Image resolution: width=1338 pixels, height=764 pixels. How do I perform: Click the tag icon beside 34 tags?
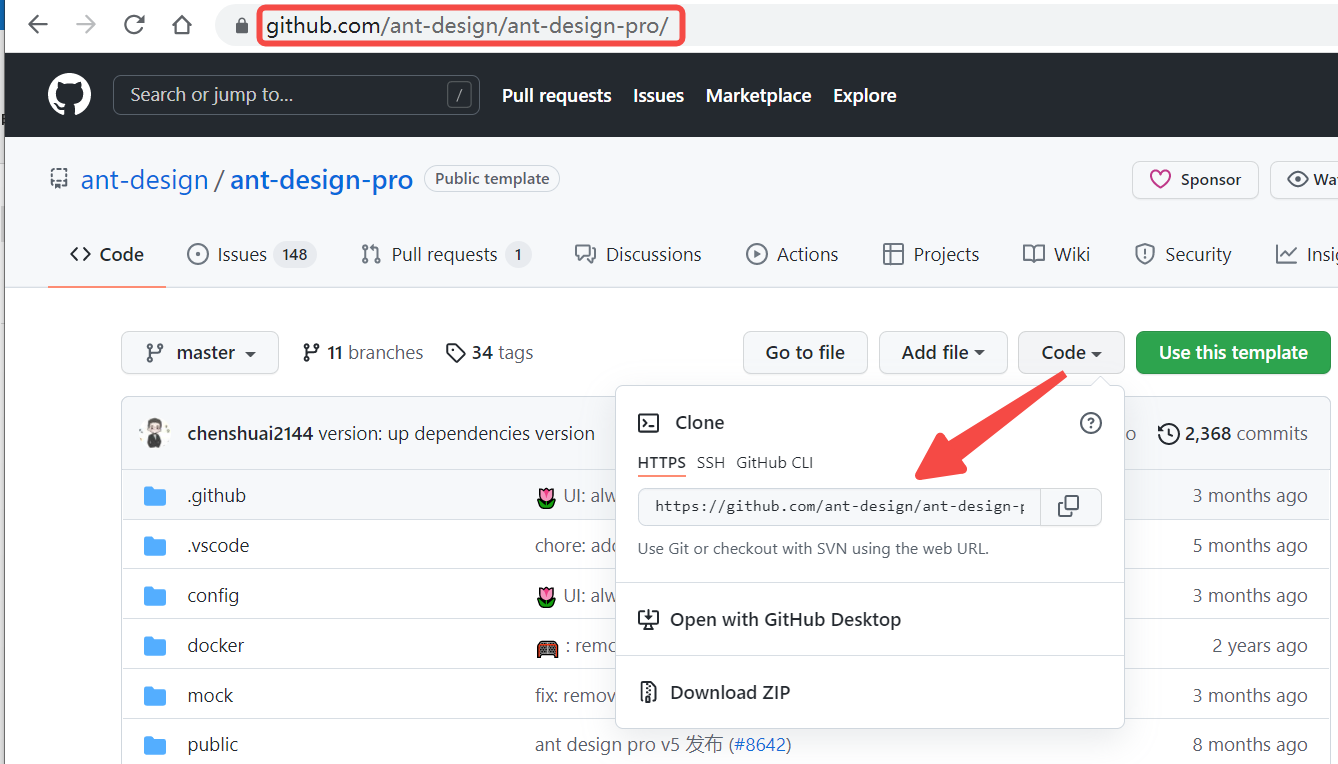(456, 353)
